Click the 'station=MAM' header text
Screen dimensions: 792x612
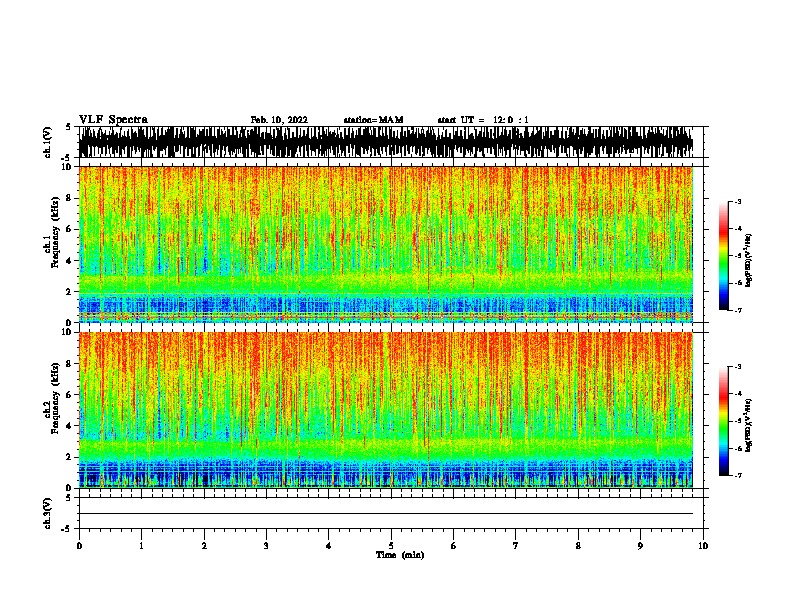[x=373, y=120]
